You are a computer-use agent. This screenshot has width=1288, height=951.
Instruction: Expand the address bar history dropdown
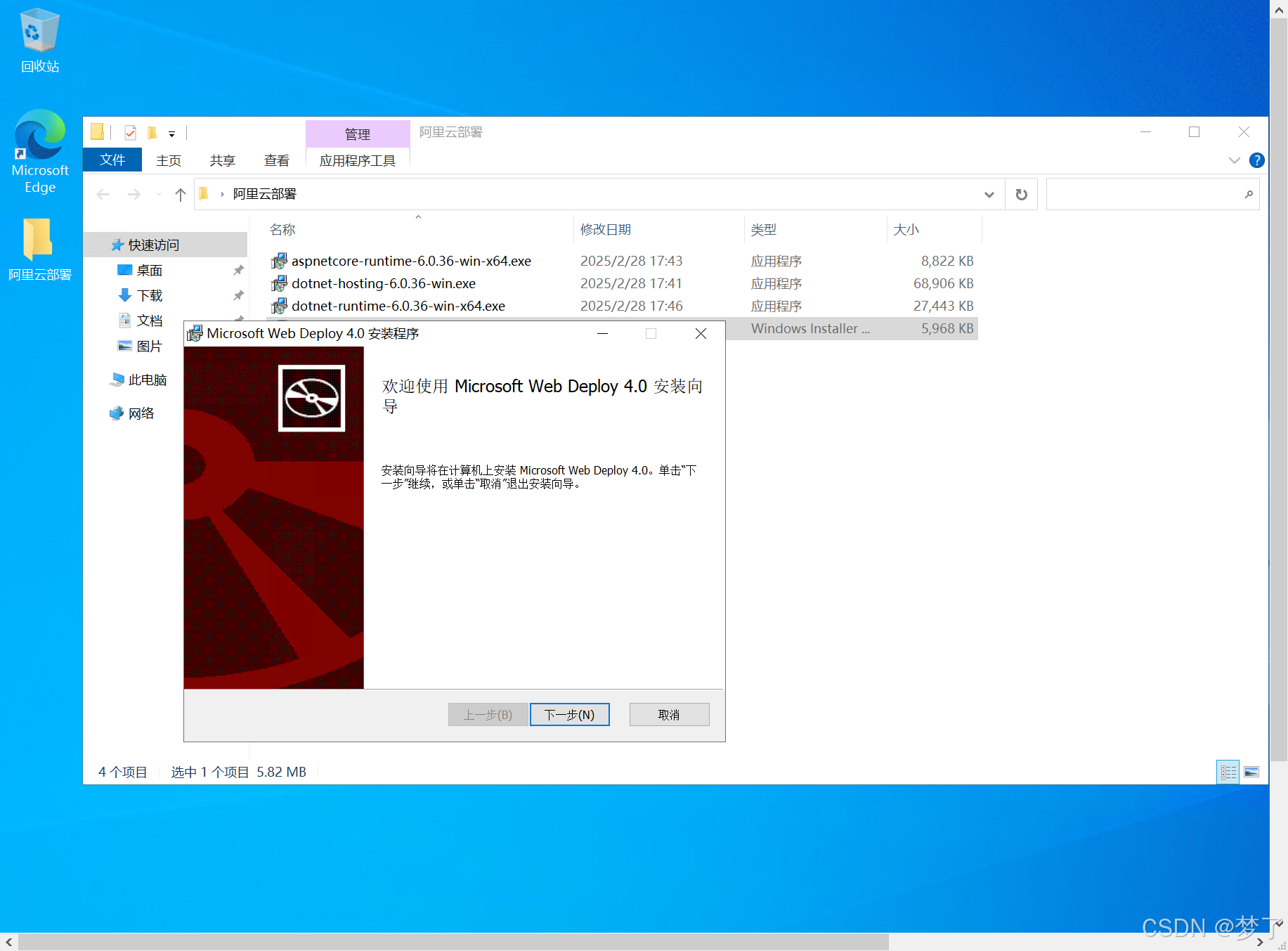pyautogui.click(x=989, y=195)
